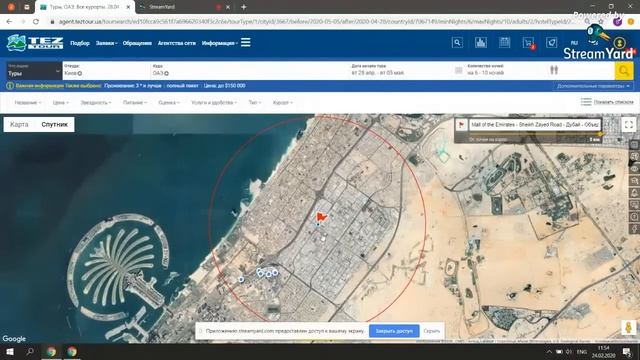Viewport: 640px width, 360px height.
Task: Expand Дополнительные параметры section
Action: pos(593,86)
